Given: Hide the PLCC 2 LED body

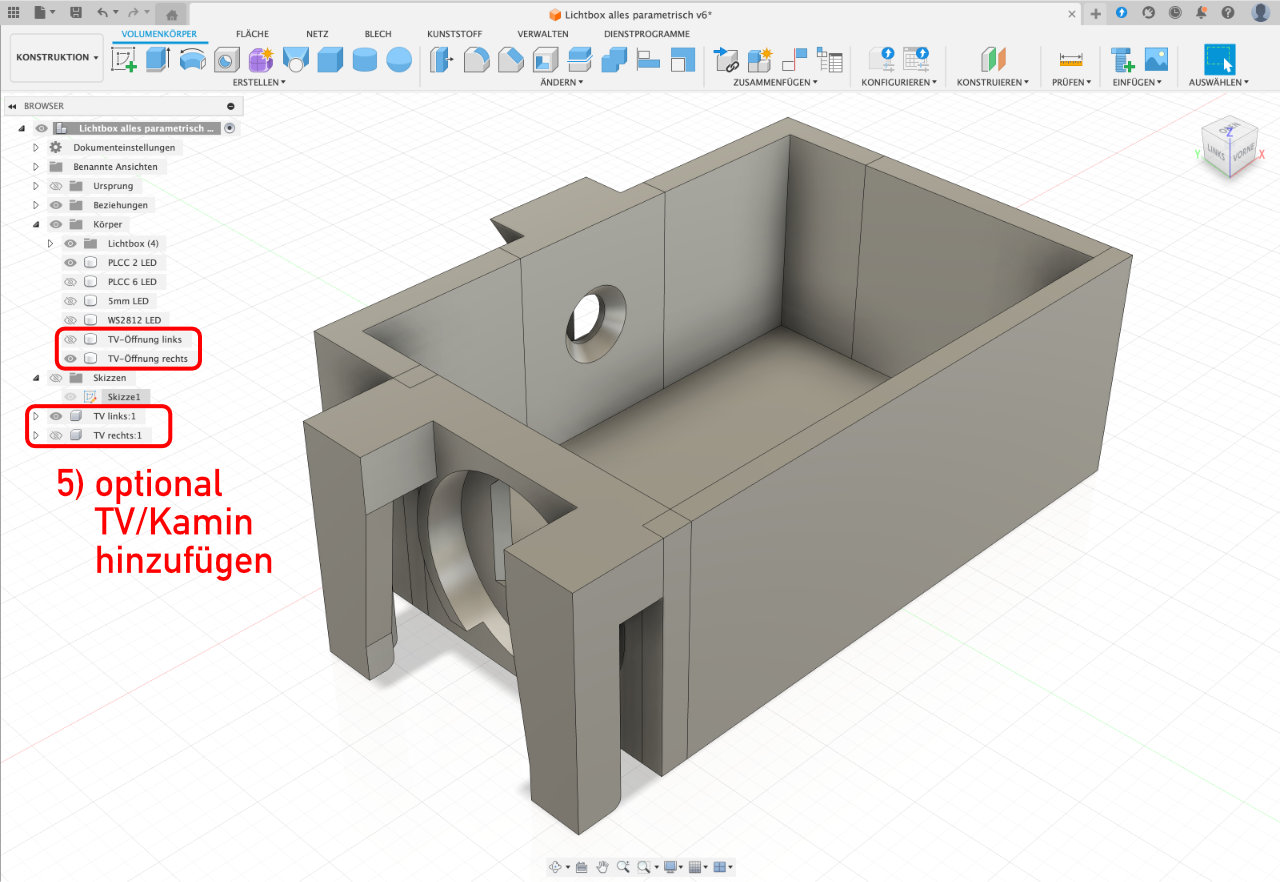Looking at the screenshot, I should pos(70,262).
